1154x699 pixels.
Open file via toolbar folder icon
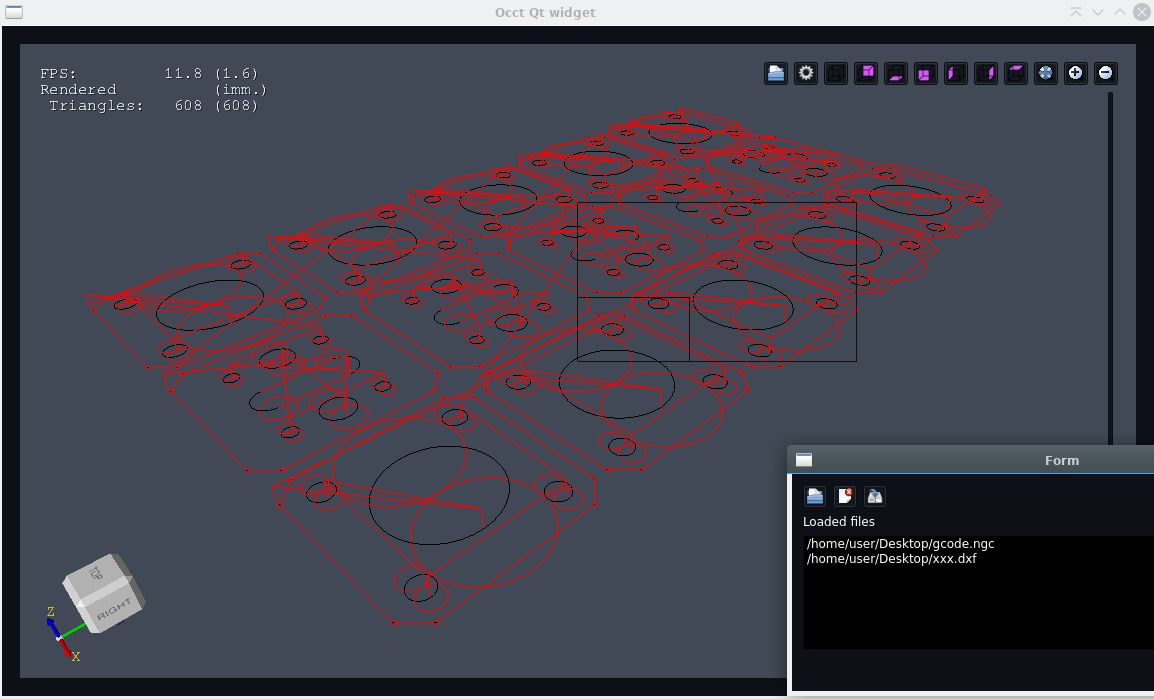[776, 73]
